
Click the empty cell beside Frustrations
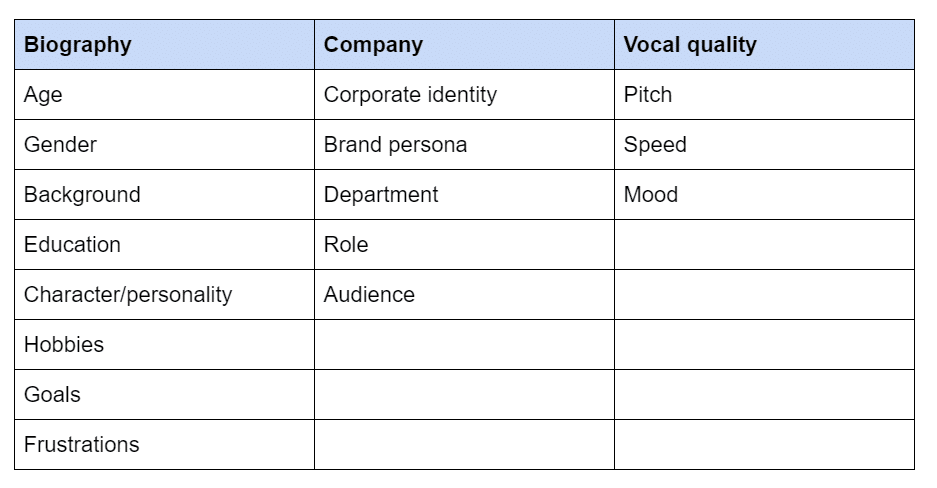pos(464,444)
